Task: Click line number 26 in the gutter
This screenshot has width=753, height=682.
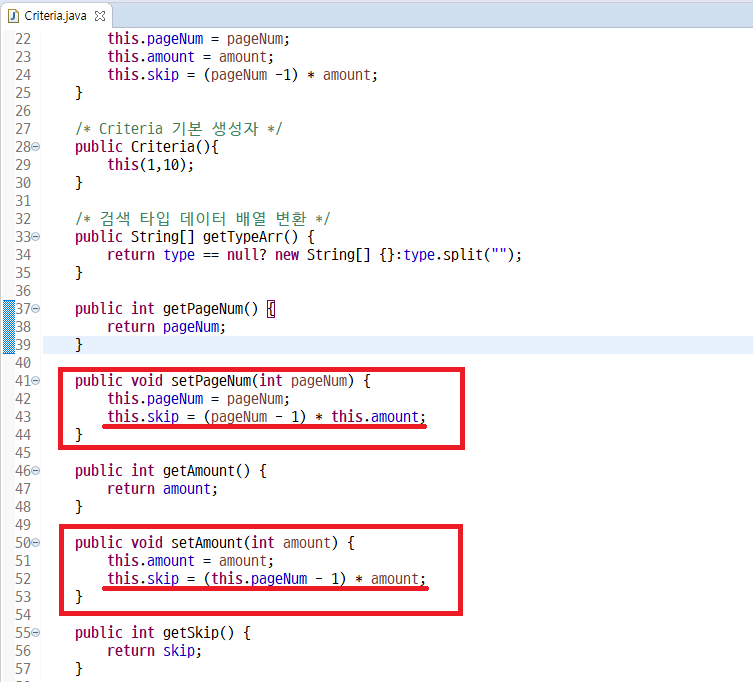Action: 23,111
